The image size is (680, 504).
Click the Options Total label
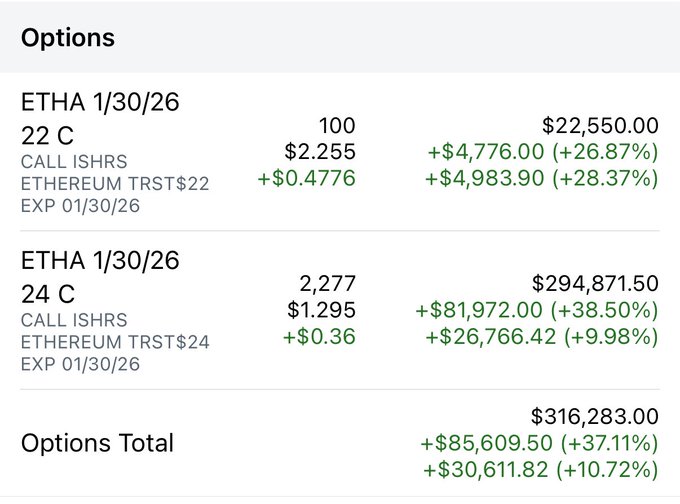click(97, 443)
